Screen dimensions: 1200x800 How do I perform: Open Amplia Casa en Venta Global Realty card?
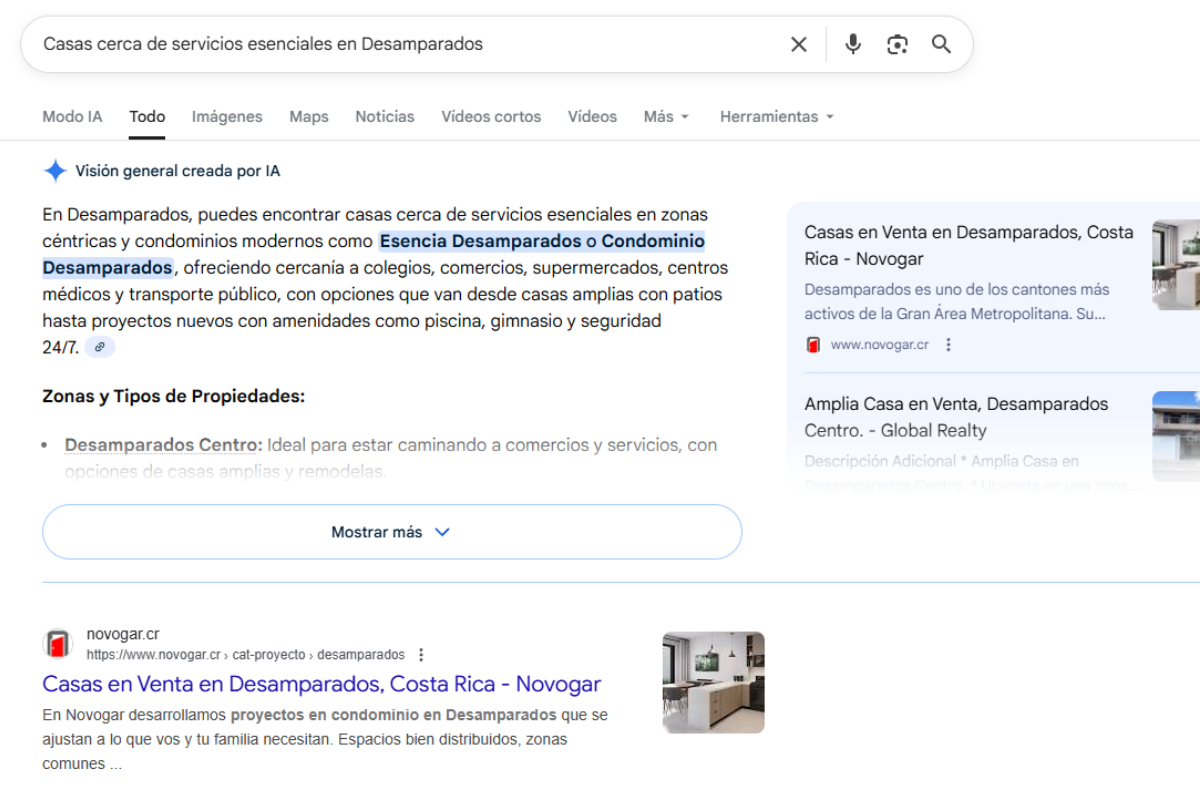[956, 417]
